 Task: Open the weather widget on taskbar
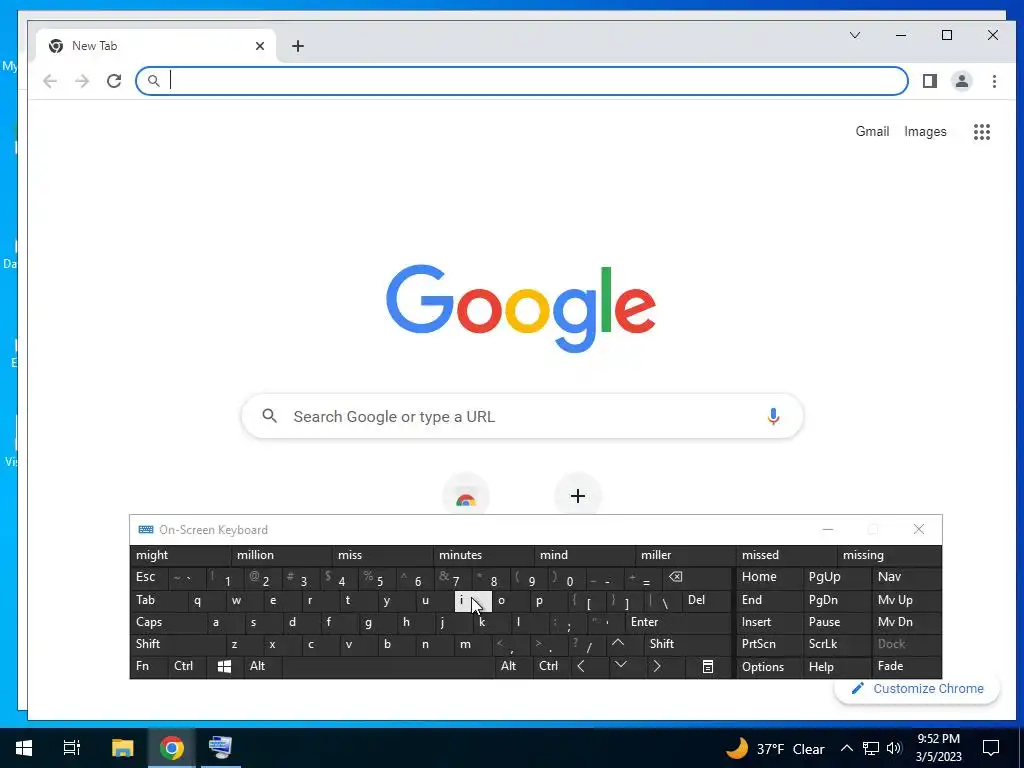[x=775, y=748]
